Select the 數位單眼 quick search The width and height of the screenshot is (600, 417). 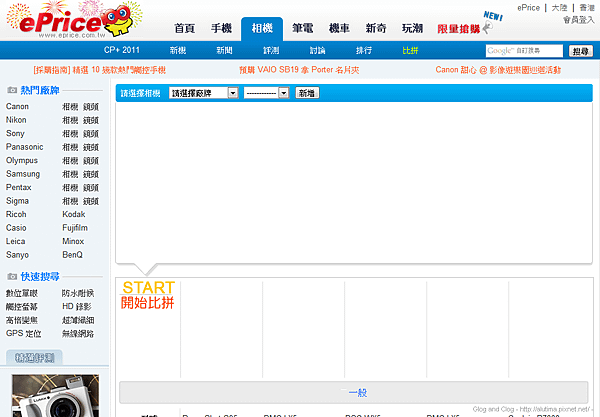coord(22,293)
